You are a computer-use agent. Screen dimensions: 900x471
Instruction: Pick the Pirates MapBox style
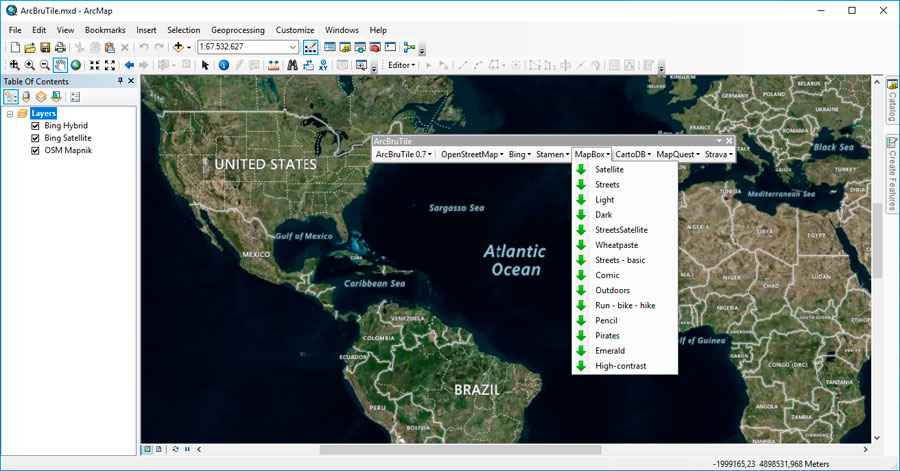coord(624,336)
